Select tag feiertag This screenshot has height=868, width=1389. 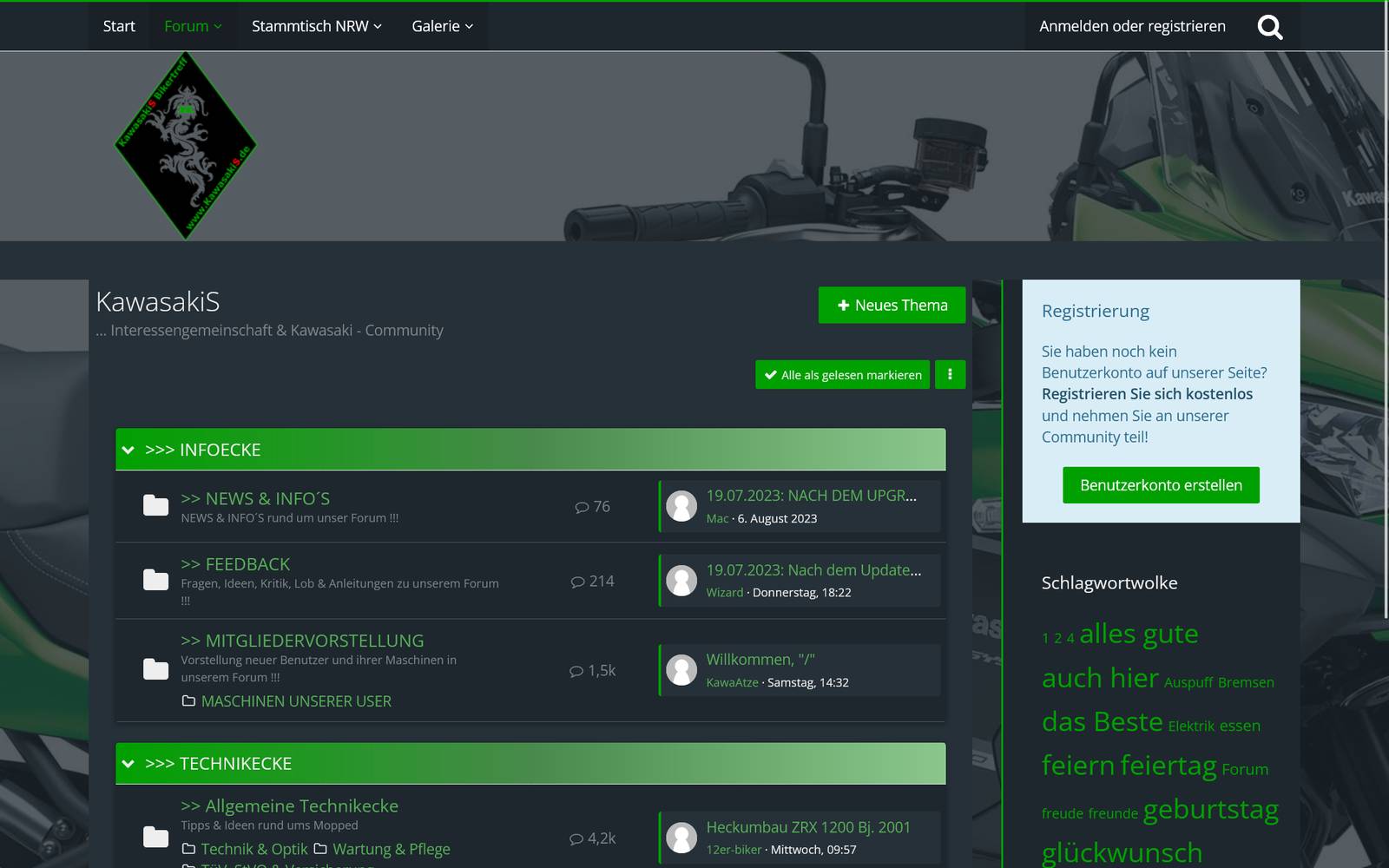coord(1168,765)
